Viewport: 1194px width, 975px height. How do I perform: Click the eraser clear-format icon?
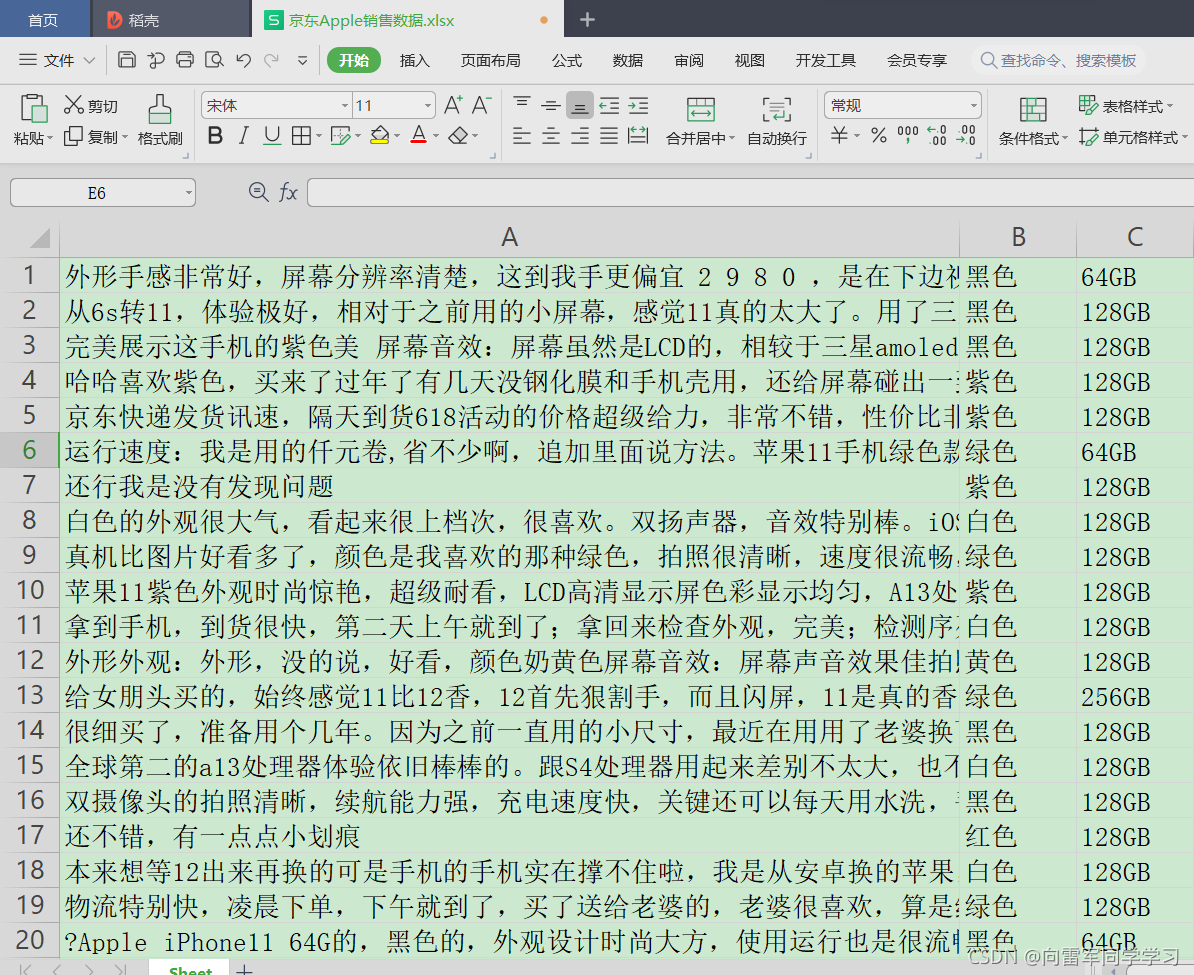pyautogui.click(x=458, y=136)
